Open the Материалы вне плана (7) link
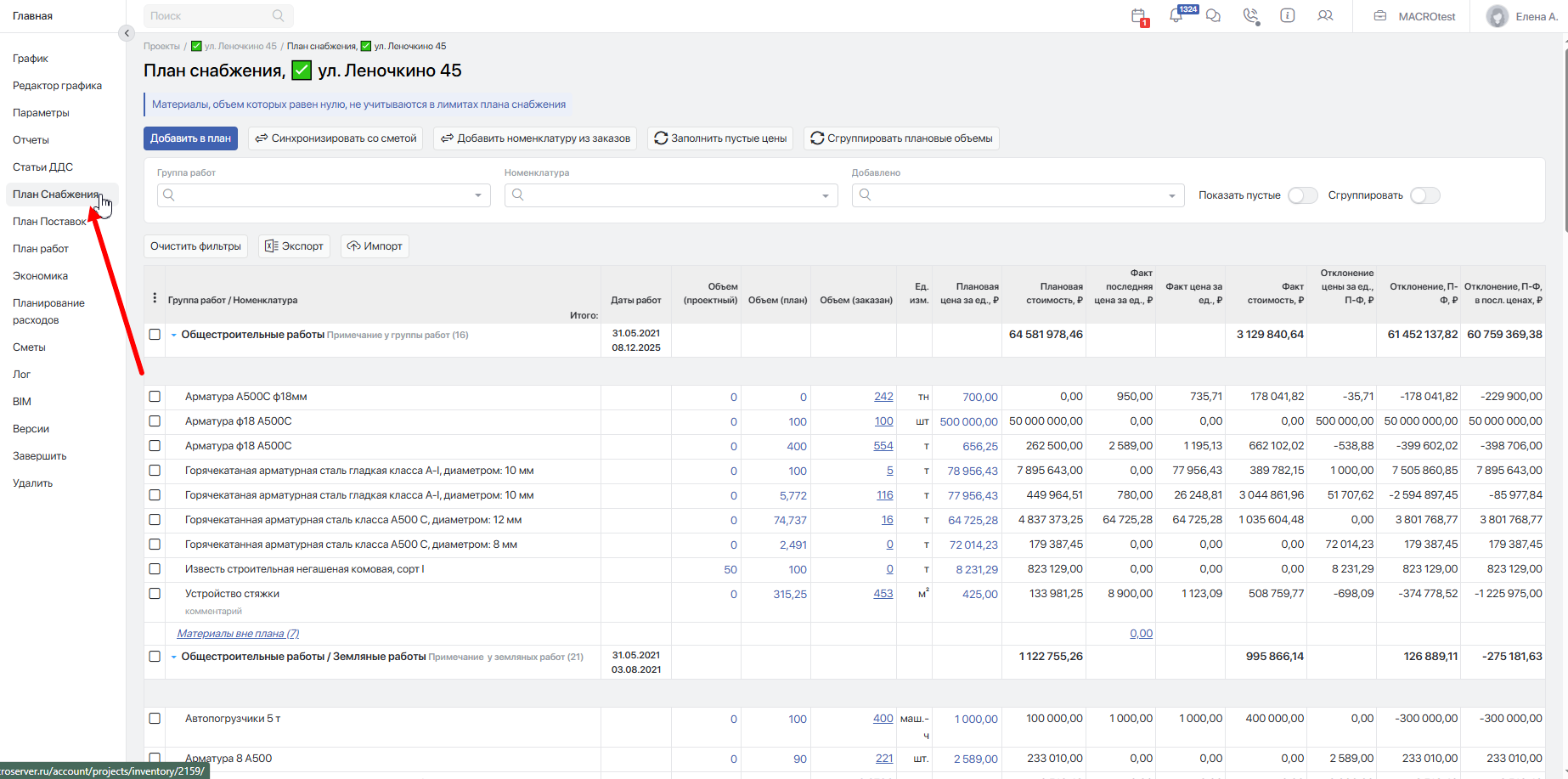 238,634
